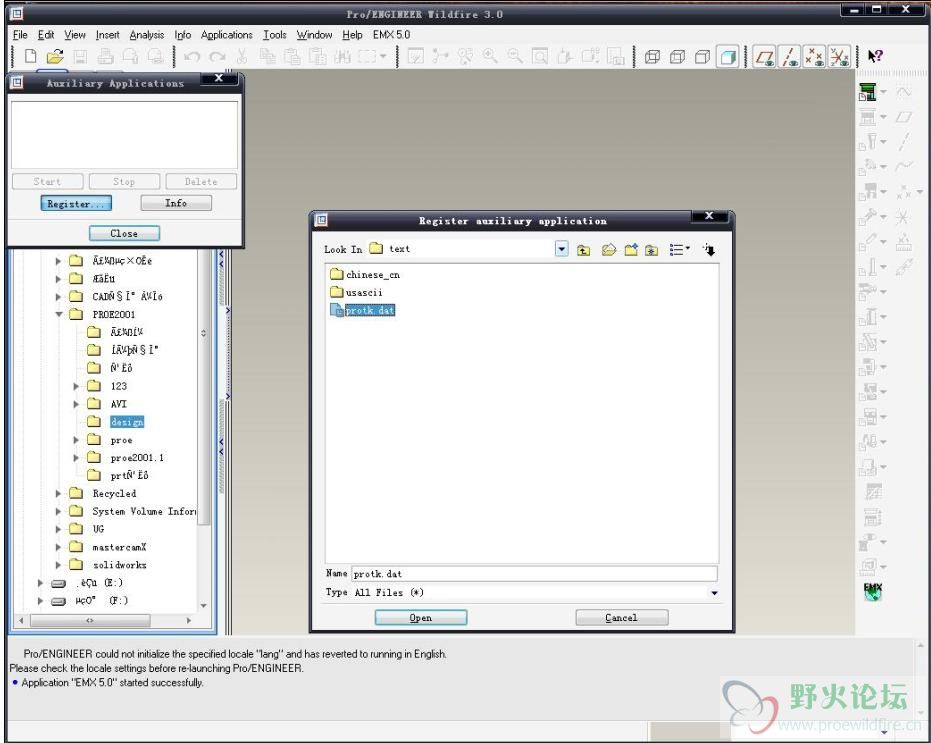Screen dimensions: 931x743
Task: Open the Type All Files dropdown
Action: coord(714,593)
